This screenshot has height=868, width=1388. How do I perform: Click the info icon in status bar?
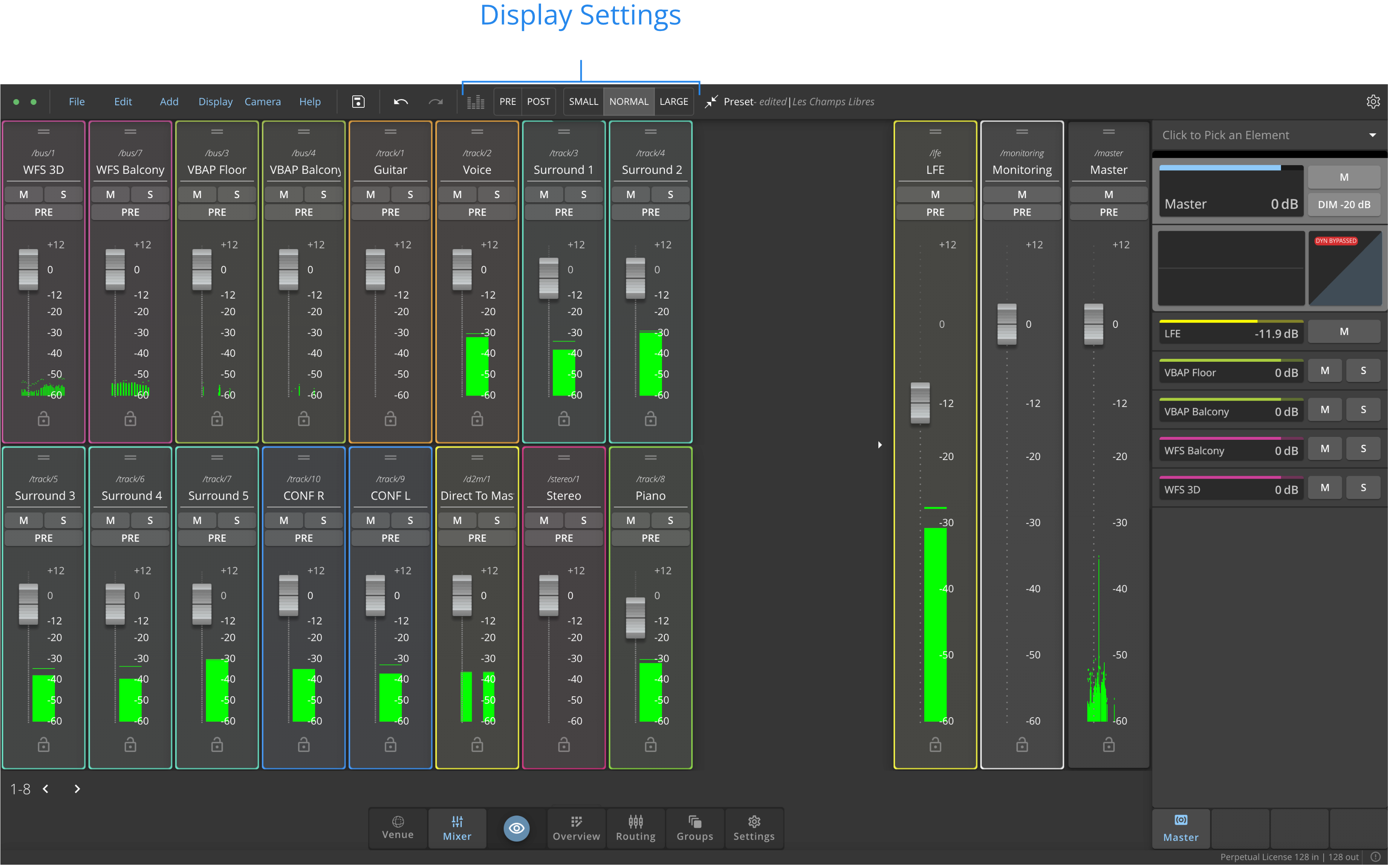pyautogui.click(x=1375, y=856)
